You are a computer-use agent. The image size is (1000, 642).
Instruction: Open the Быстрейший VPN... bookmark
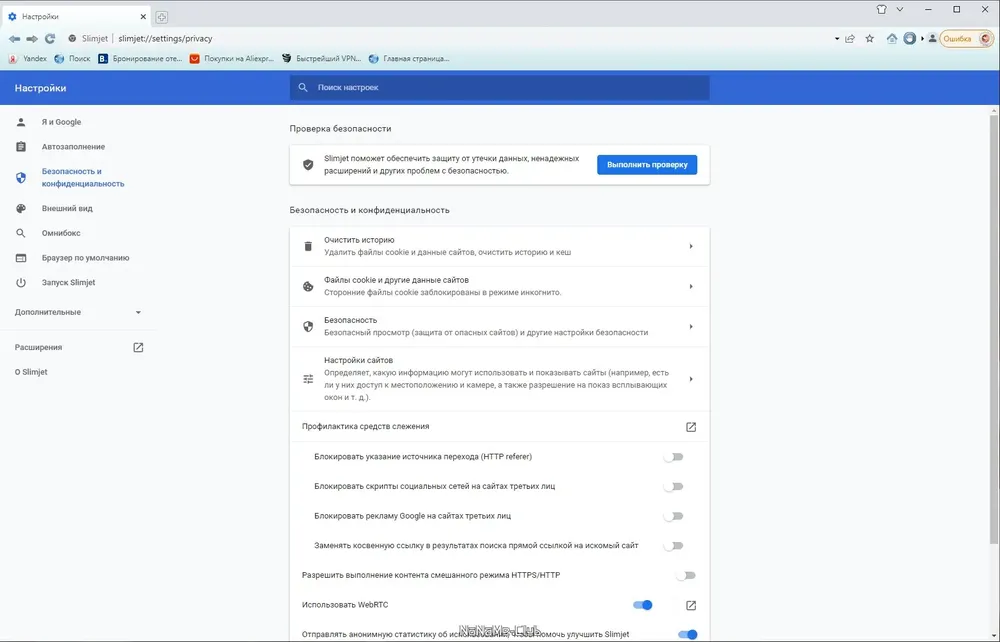pos(321,59)
